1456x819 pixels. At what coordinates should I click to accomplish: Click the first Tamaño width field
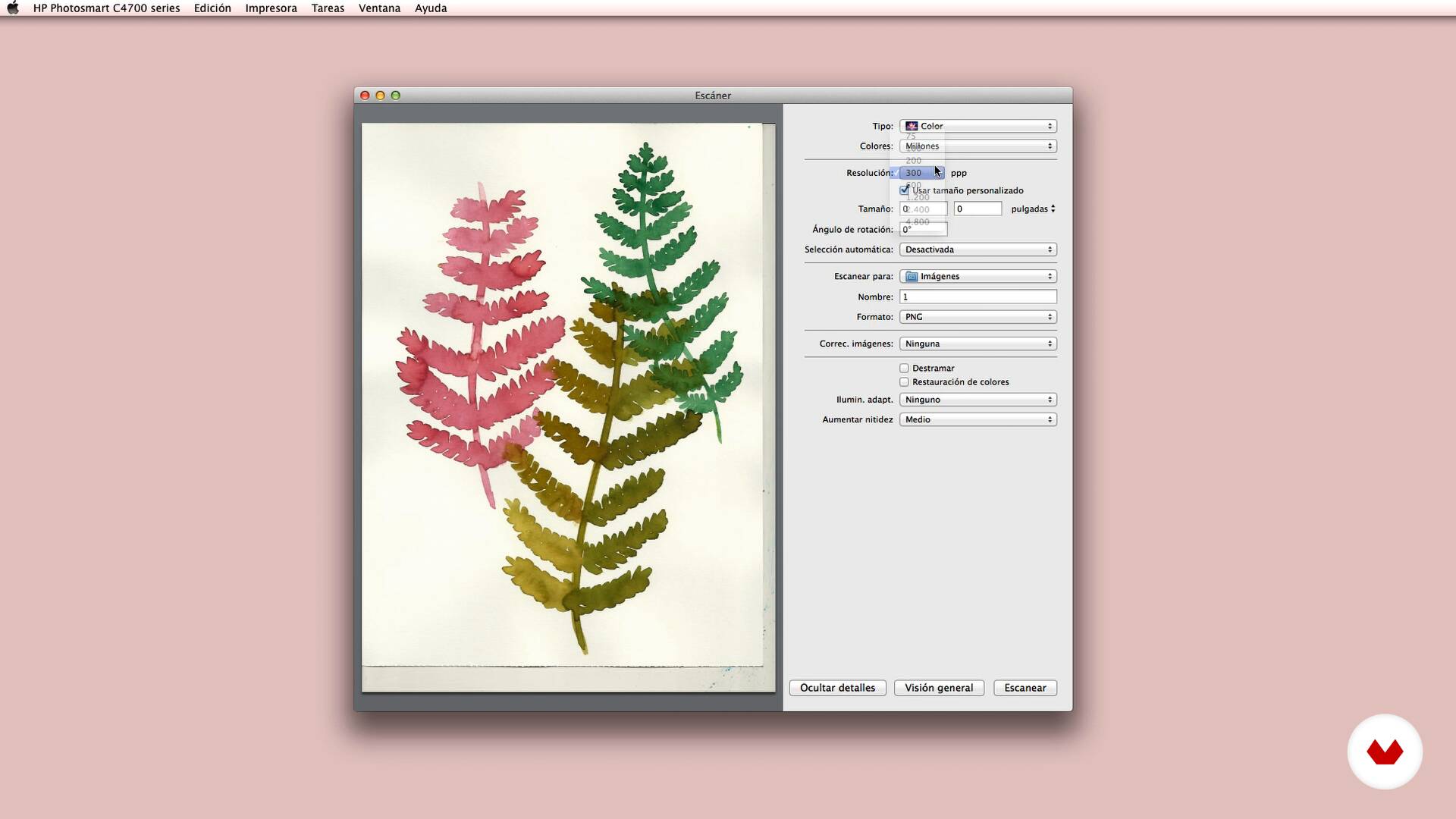point(923,209)
